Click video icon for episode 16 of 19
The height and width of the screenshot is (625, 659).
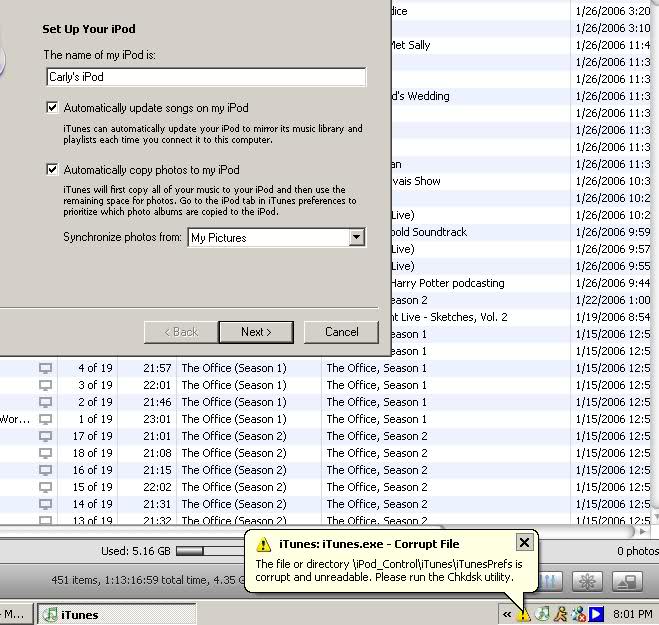(x=45, y=470)
